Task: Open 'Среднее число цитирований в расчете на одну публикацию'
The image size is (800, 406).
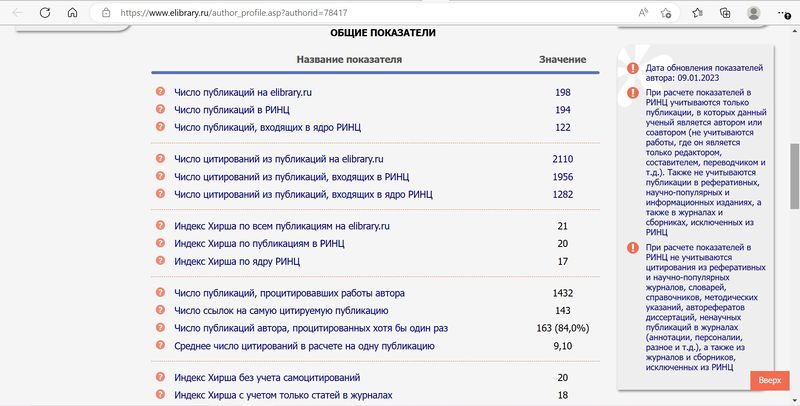Action: (304, 346)
